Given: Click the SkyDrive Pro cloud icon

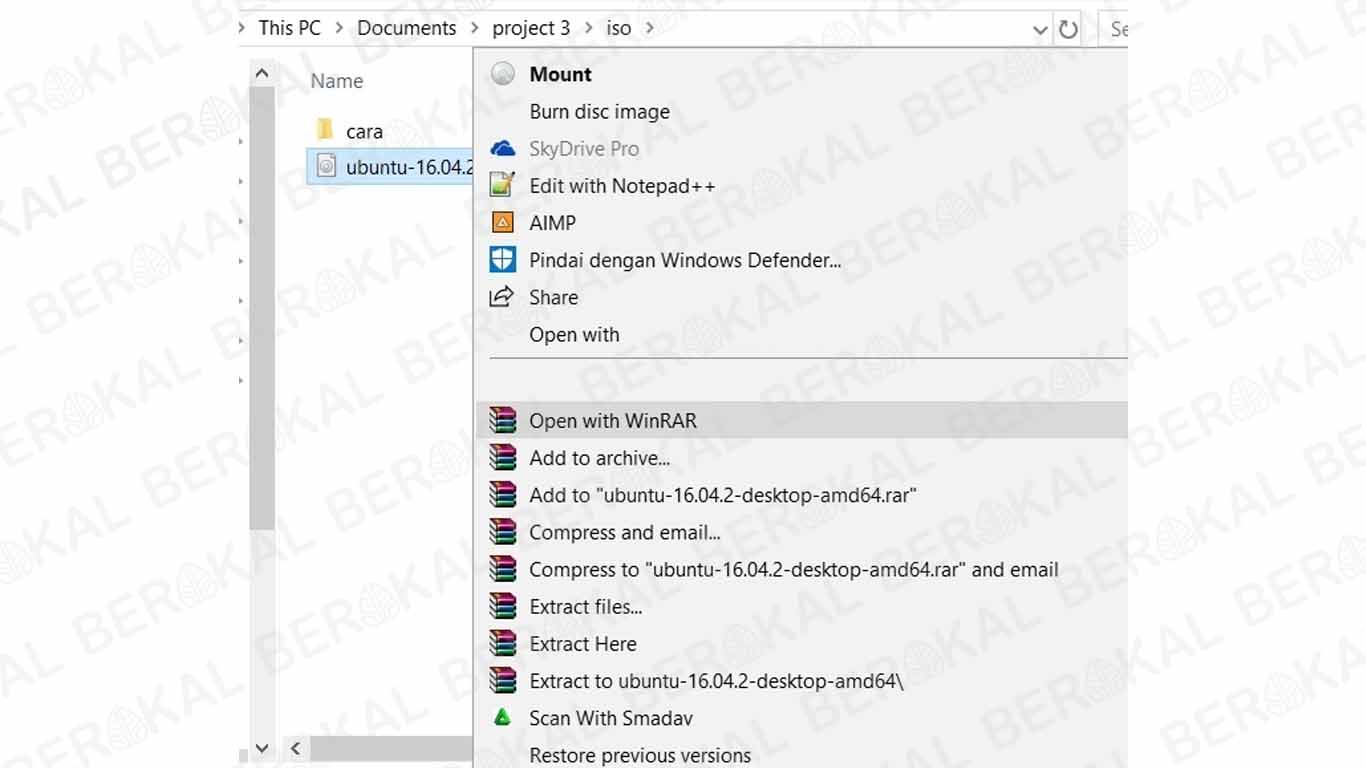Looking at the screenshot, I should [502, 148].
